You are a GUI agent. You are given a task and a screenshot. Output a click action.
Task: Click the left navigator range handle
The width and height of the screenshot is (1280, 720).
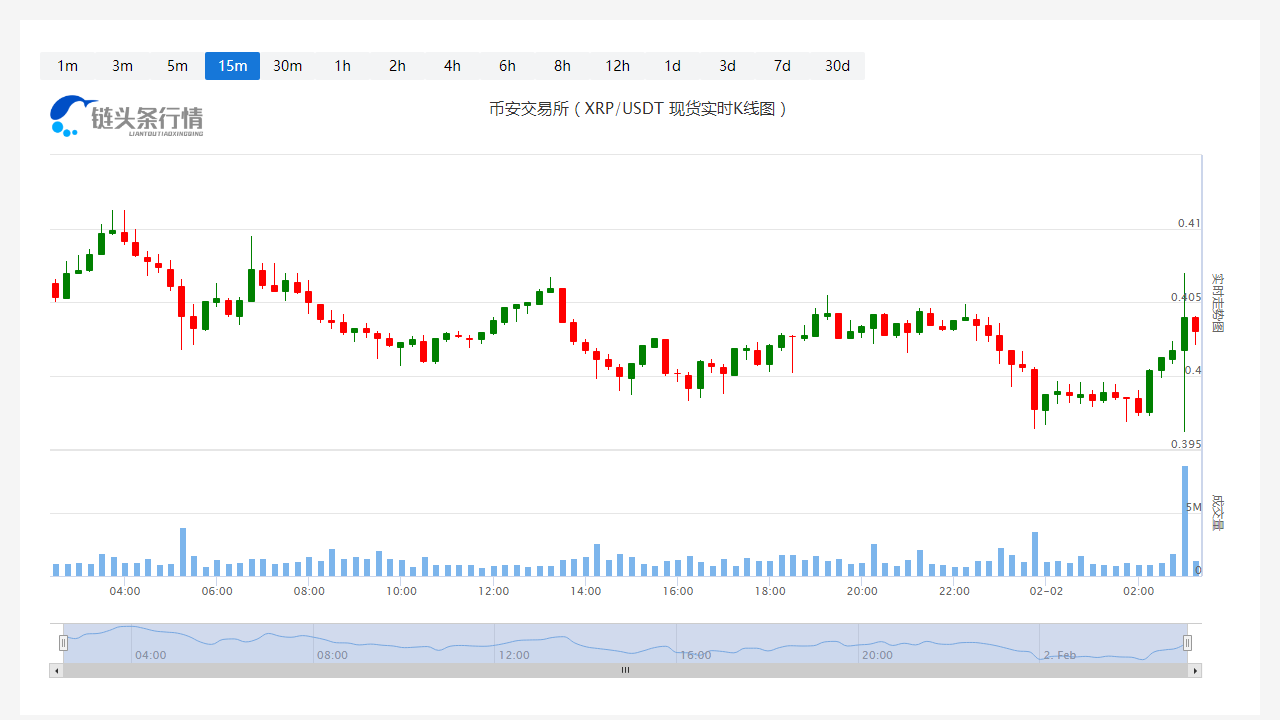pos(64,643)
